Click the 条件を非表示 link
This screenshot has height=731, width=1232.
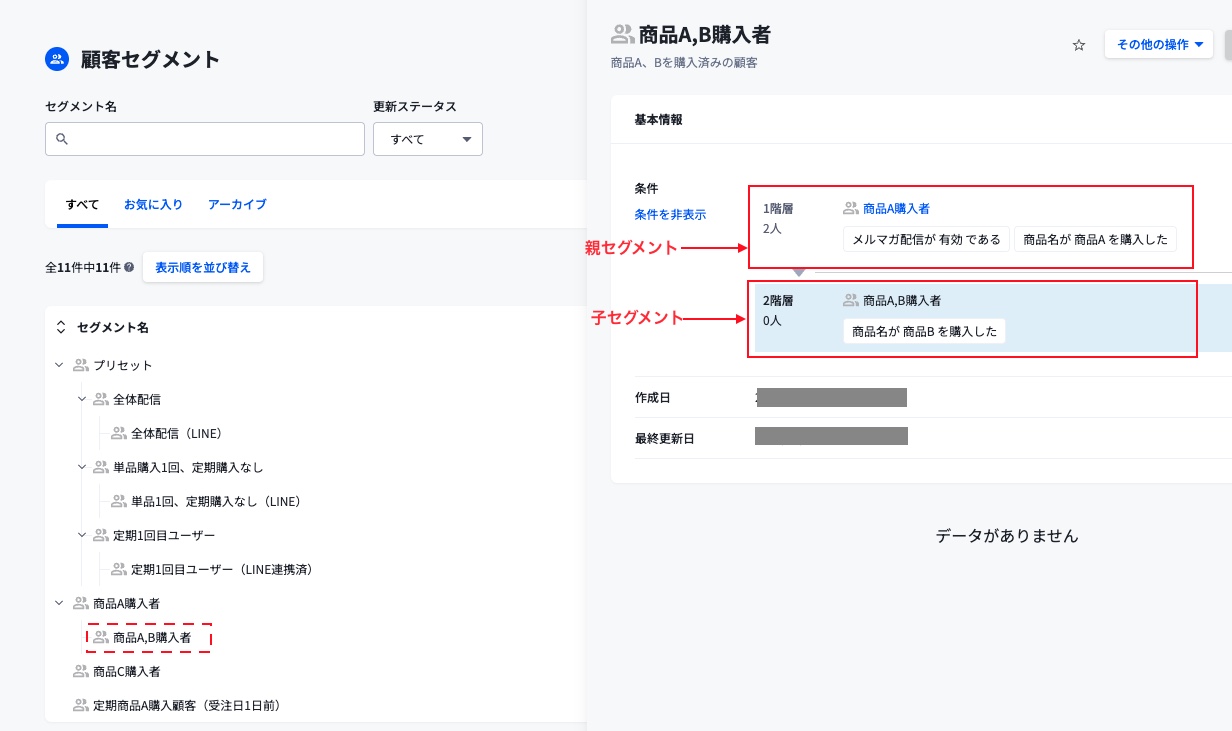pos(670,214)
